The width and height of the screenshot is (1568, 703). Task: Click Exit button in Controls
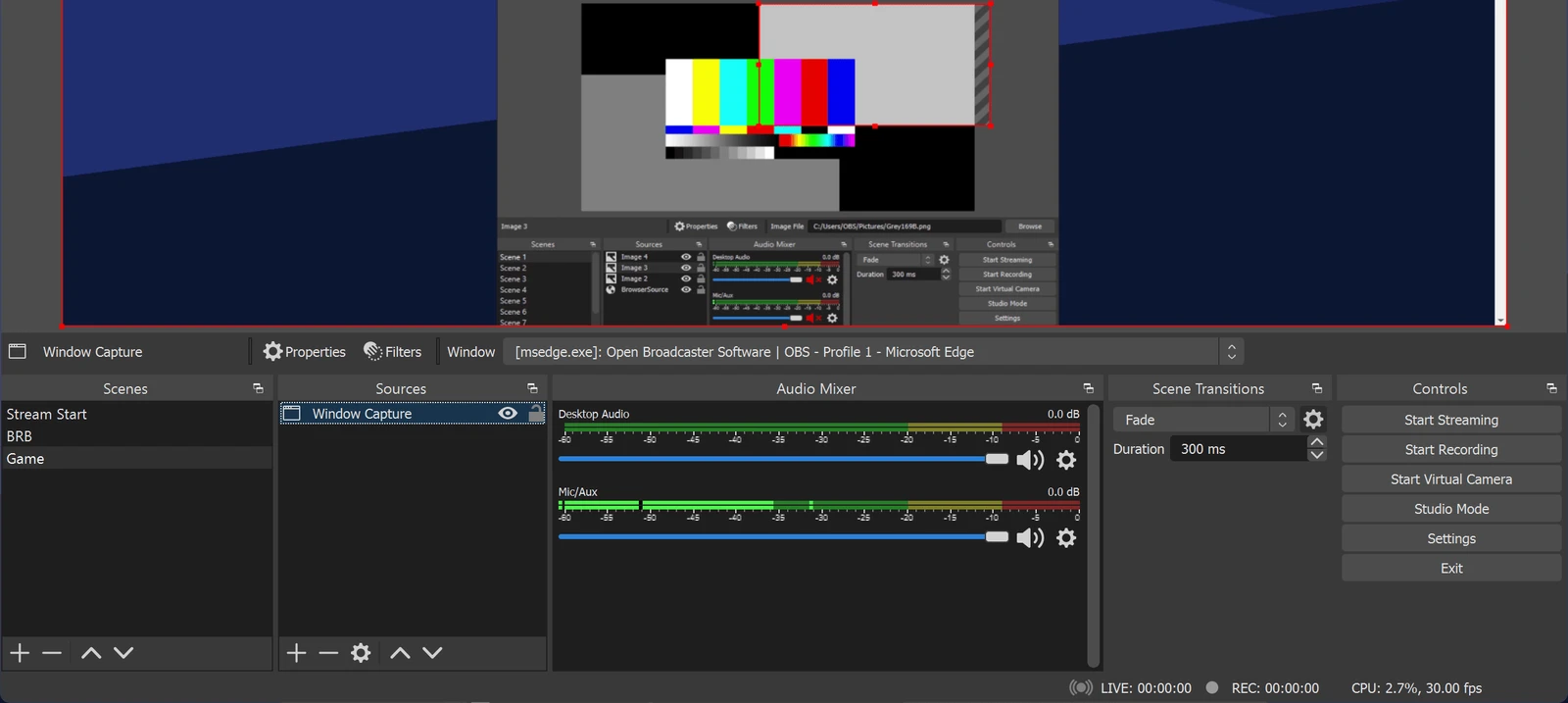[x=1451, y=569]
